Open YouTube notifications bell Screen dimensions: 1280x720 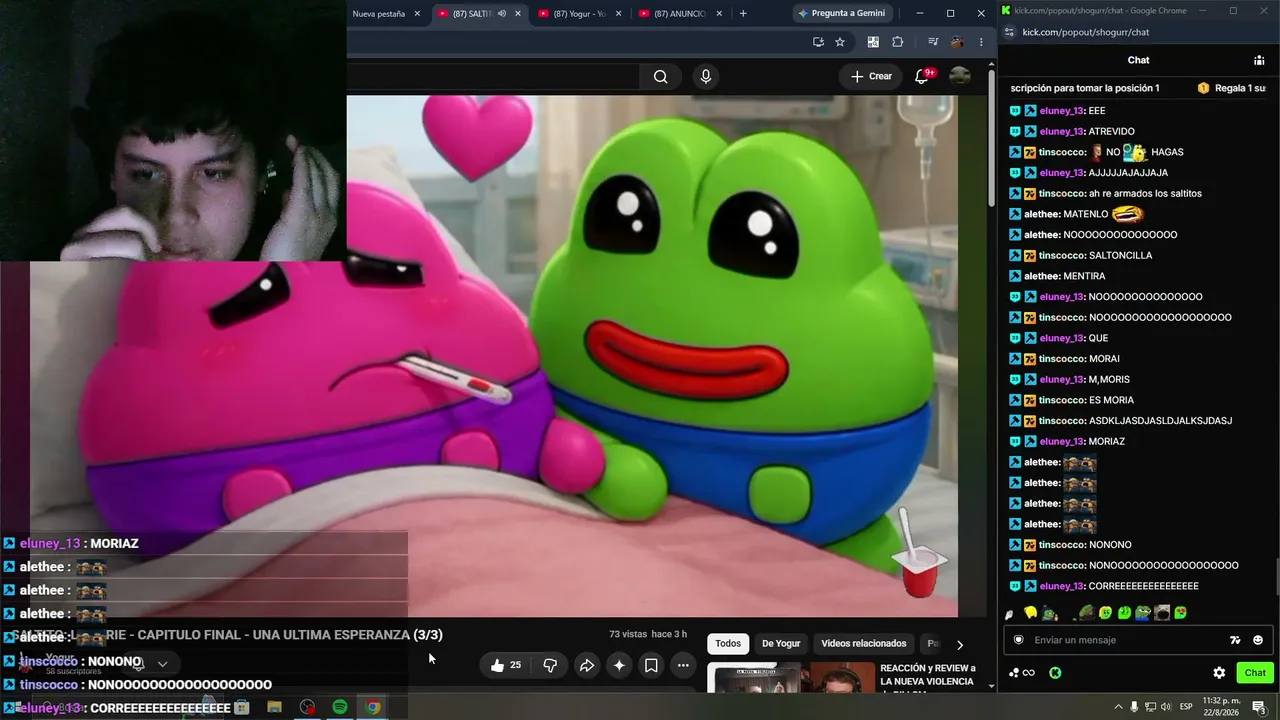click(x=922, y=77)
